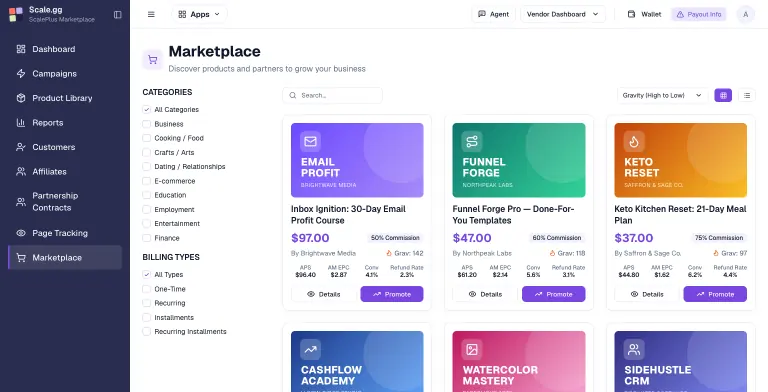
Task: Check the Employment category
Action: point(146,209)
